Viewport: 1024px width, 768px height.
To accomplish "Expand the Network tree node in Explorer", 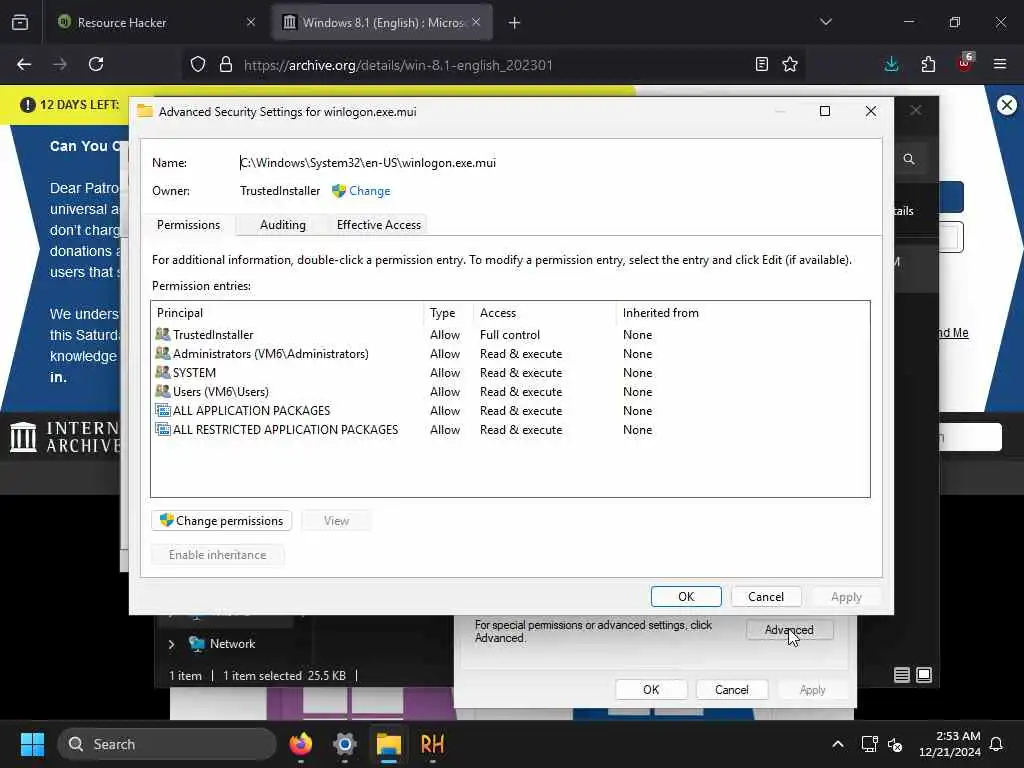I will pyautogui.click(x=172, y=644).
